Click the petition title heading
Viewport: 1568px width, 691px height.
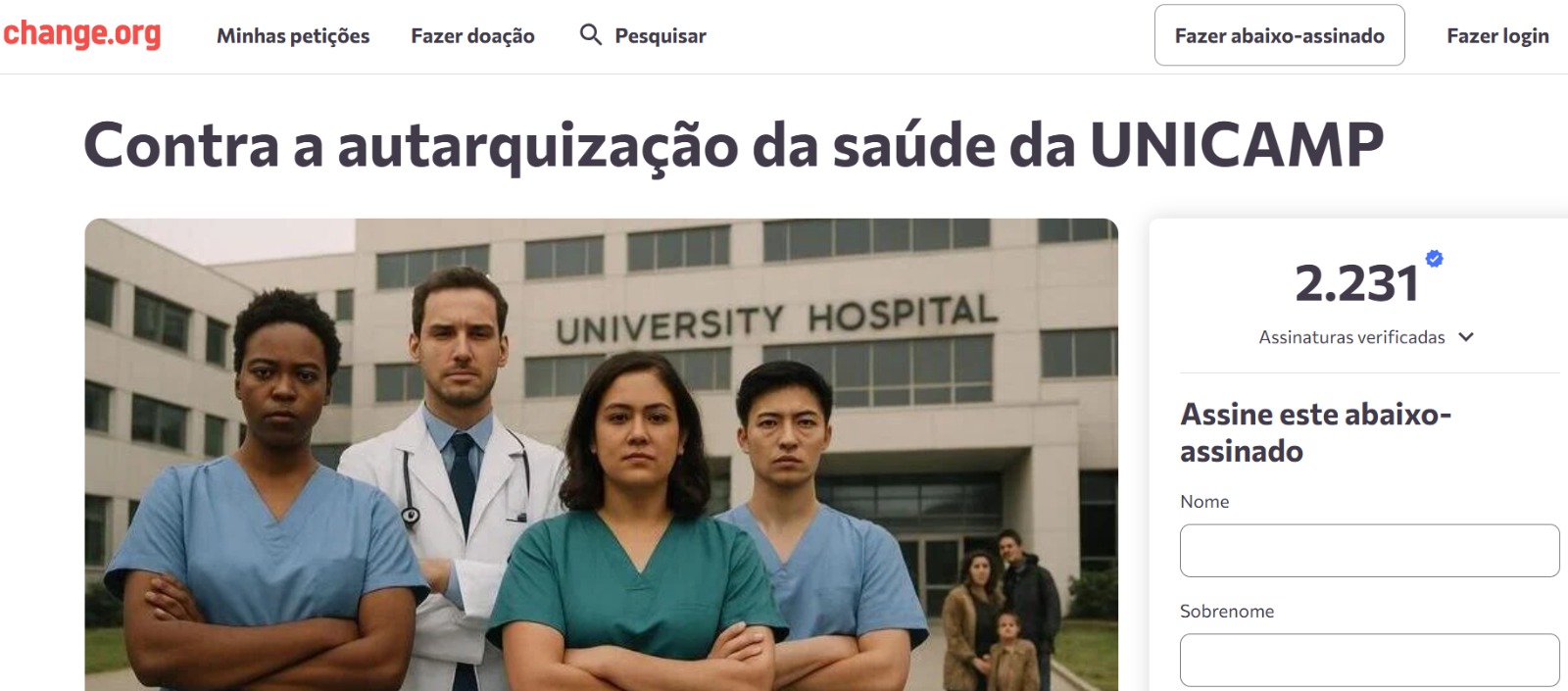pyautogui.click(x=733, y=145)
